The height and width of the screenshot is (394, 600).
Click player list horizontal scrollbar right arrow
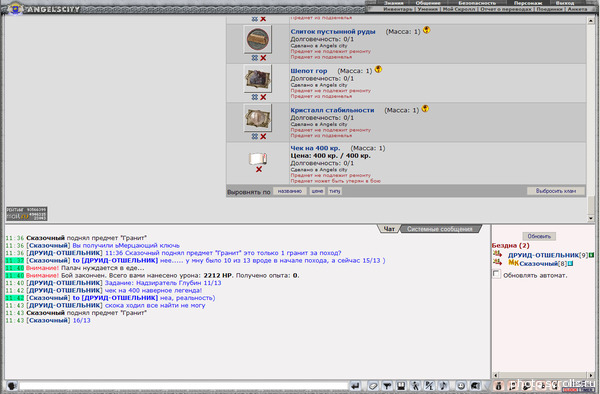(590, 375)
